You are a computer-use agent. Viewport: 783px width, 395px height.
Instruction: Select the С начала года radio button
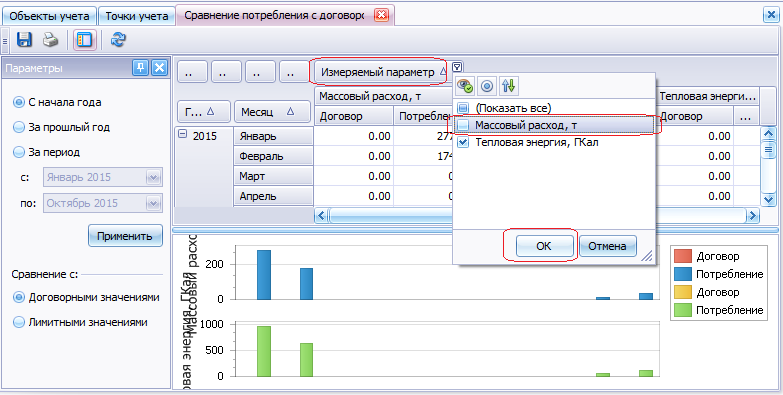tap(18, 102)
